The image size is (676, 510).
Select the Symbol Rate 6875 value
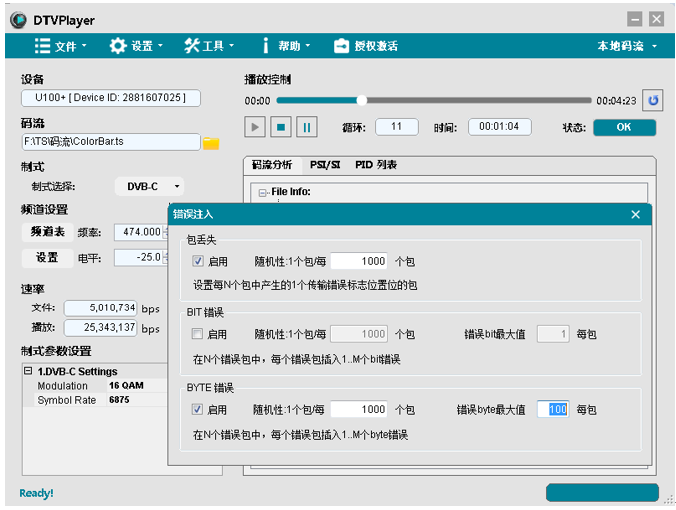[137, 400]
